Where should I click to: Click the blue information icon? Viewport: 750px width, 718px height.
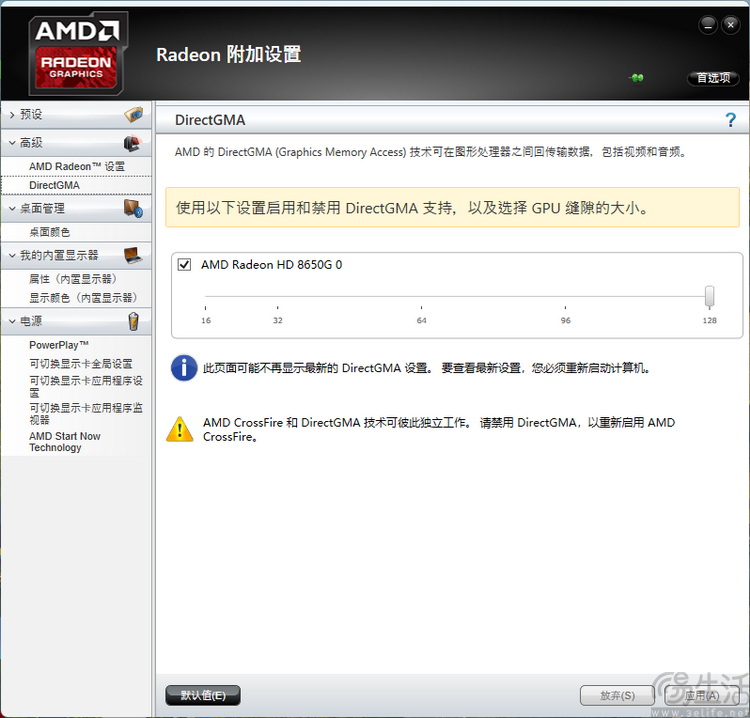184,368
